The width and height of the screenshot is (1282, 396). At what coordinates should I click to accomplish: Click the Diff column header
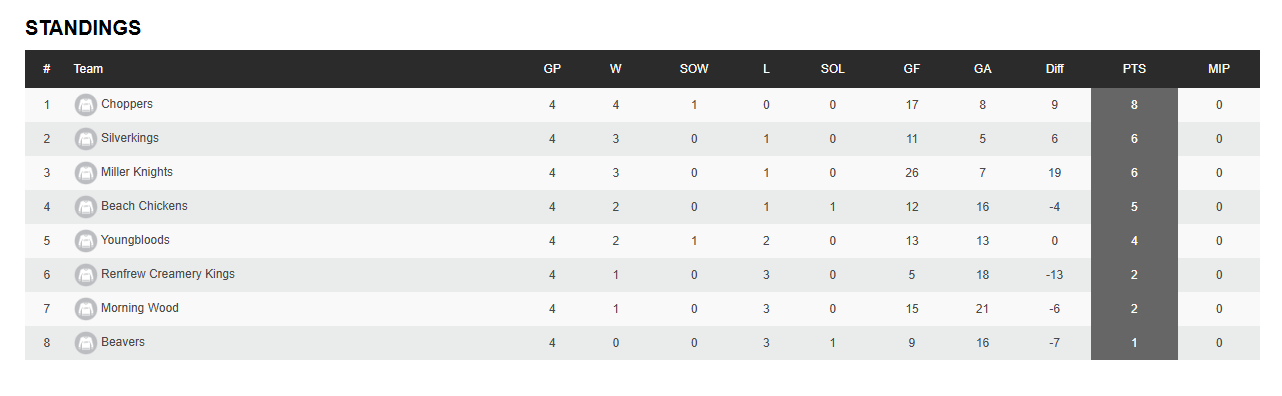coord(1055,69)
